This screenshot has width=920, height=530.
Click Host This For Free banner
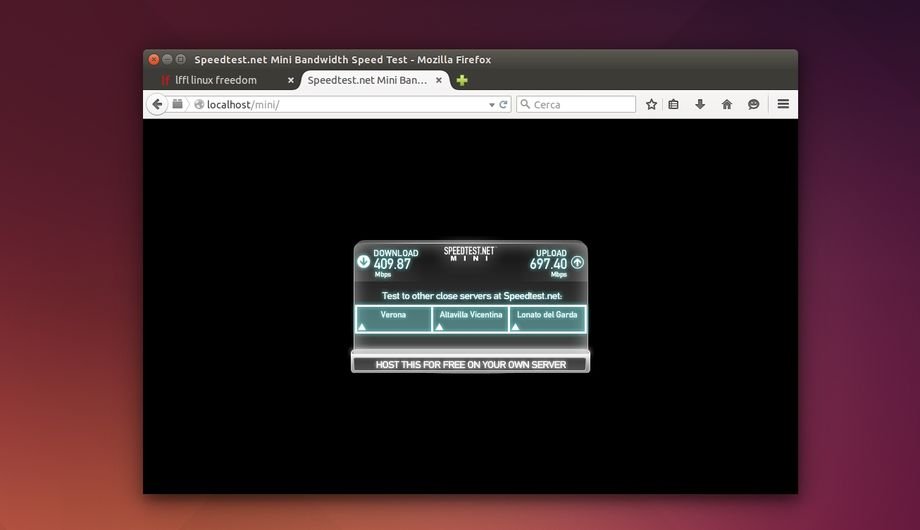[x=470, y=364]
